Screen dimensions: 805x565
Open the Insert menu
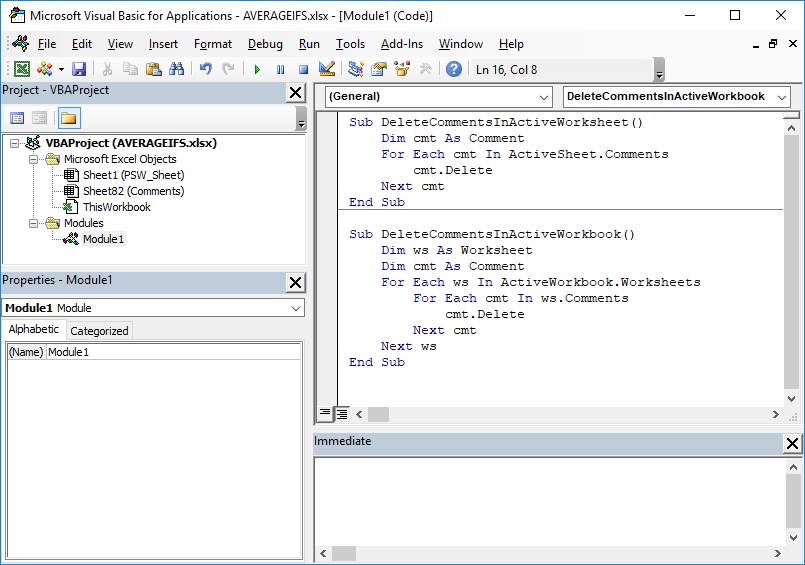[163, 44]
